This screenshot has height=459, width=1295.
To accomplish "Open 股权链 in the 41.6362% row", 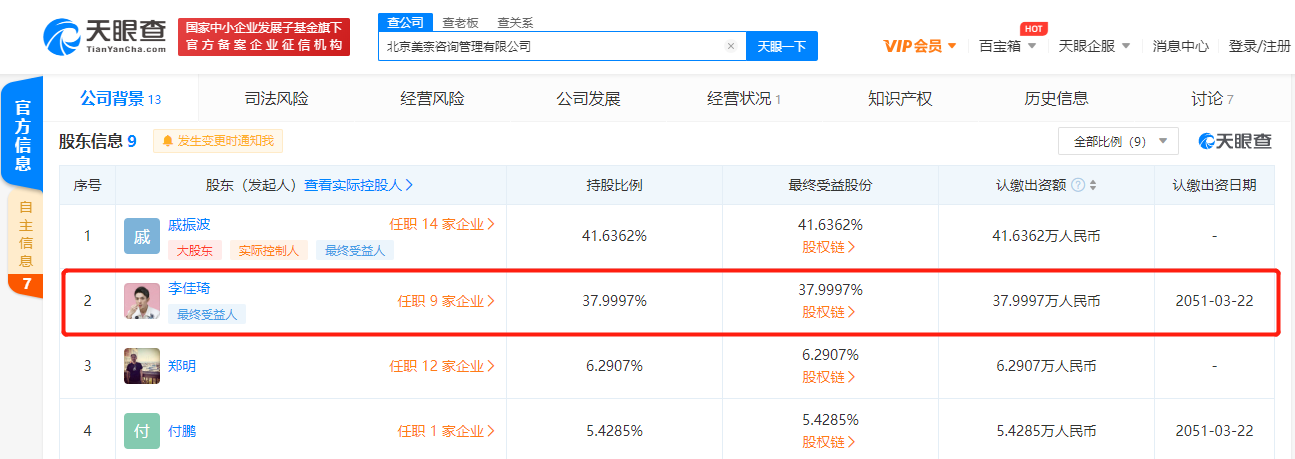I will click(x=829, y=246).
